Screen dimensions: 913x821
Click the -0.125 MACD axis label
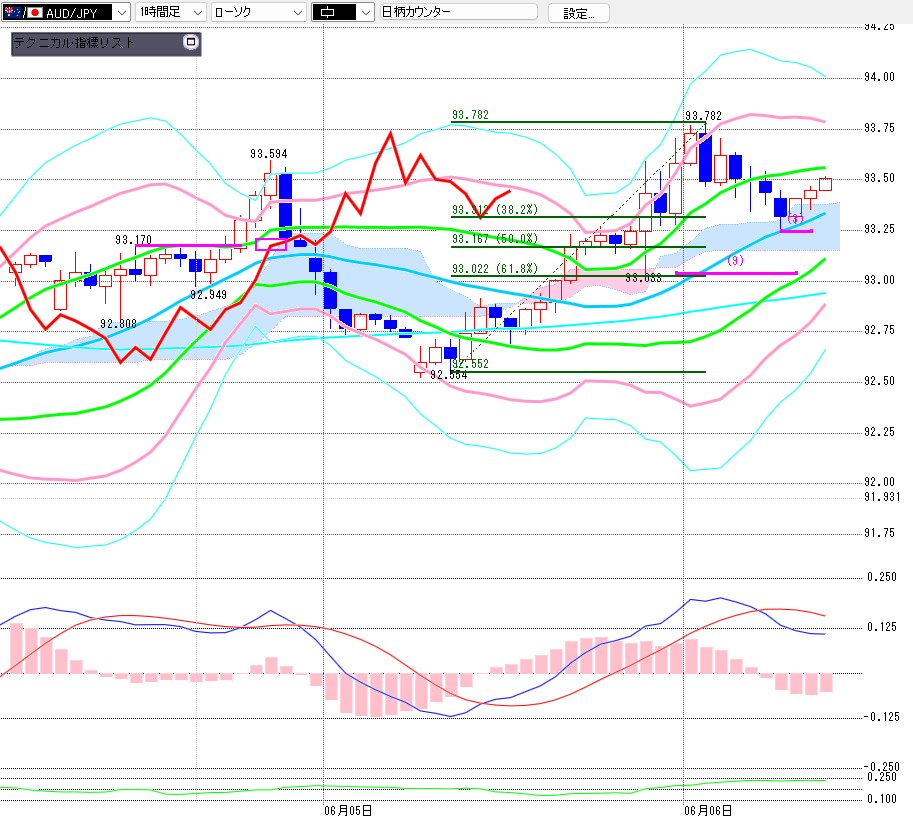coord(882,717)
